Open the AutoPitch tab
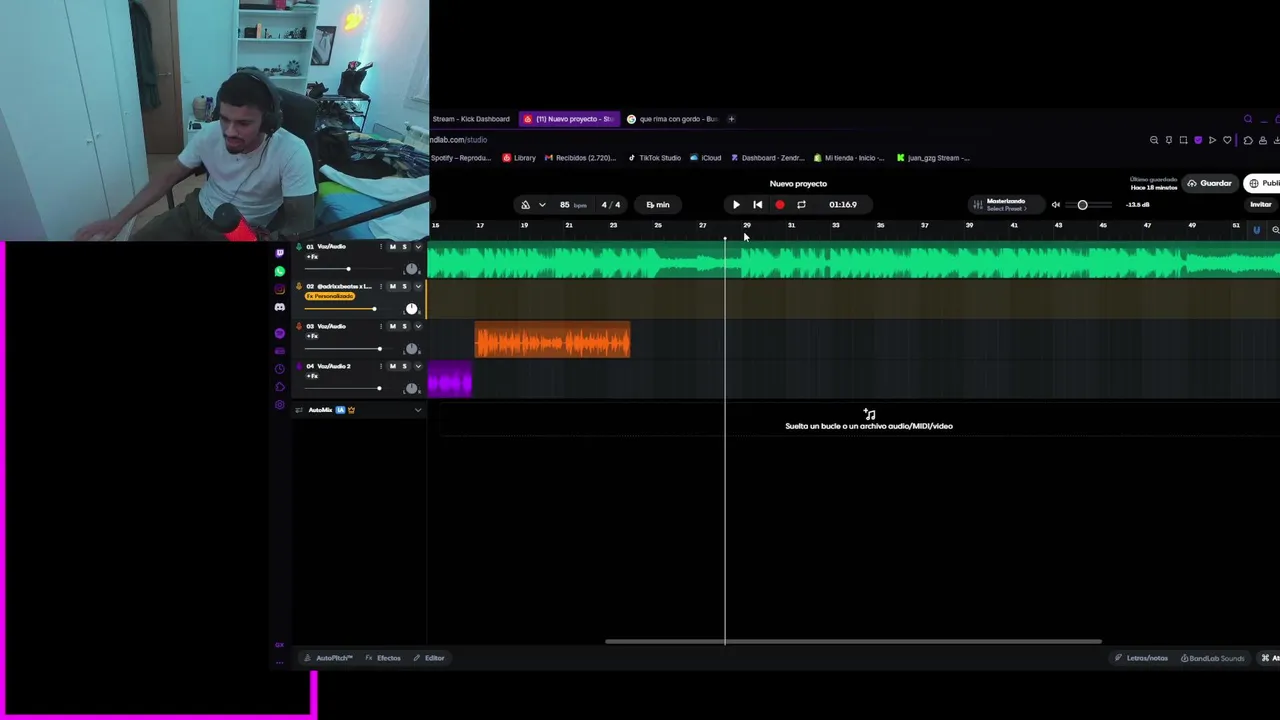Viewport: 1280px width, 720px height. pos(329,658)
